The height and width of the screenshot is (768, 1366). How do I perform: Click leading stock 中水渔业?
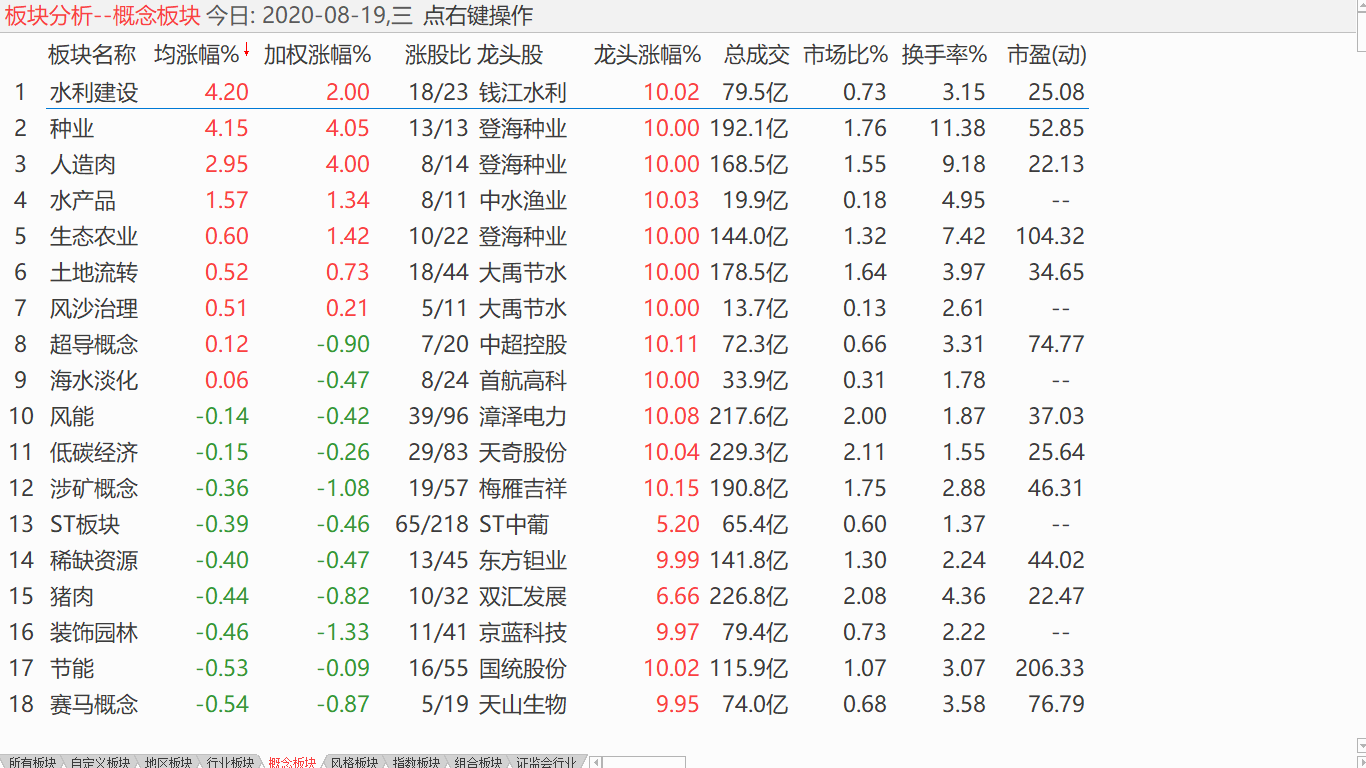[523, 201]
